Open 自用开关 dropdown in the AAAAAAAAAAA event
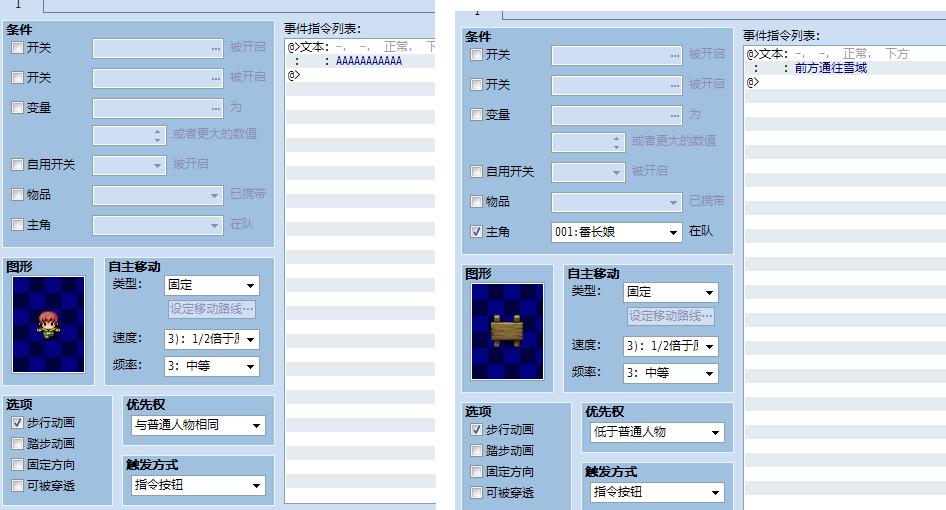Viewport: 946px width, 510px height. pyautogui.click(x=129, y=165)
